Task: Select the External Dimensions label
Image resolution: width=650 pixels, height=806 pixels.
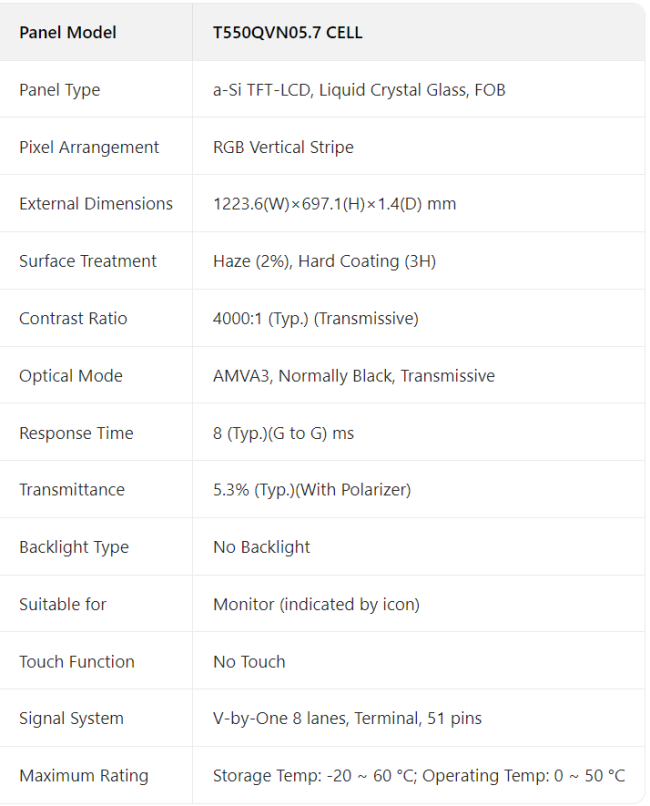Action: [96, 204]
